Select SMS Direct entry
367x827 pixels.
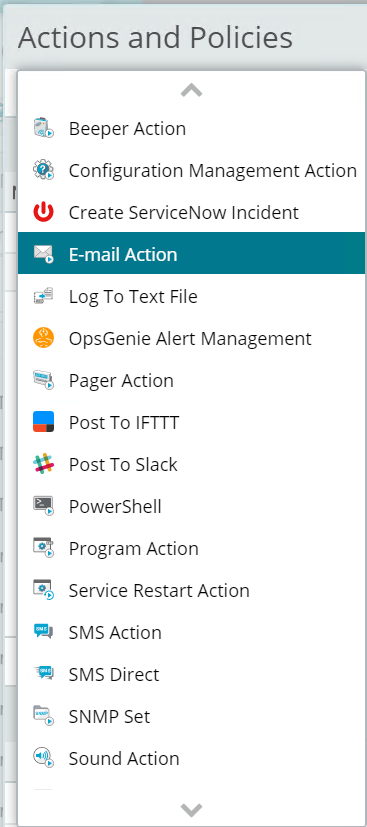coord(191,675)
